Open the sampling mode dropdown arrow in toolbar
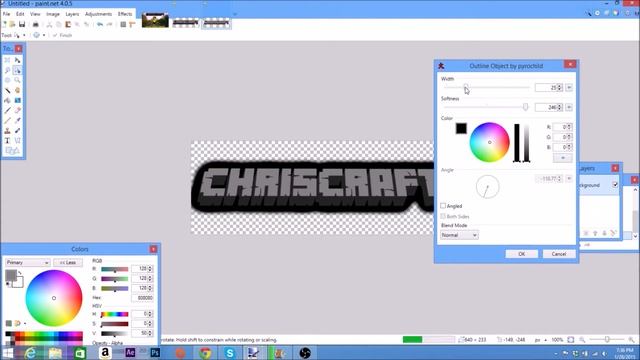This screenshot has height=360, width=640. 44,36
